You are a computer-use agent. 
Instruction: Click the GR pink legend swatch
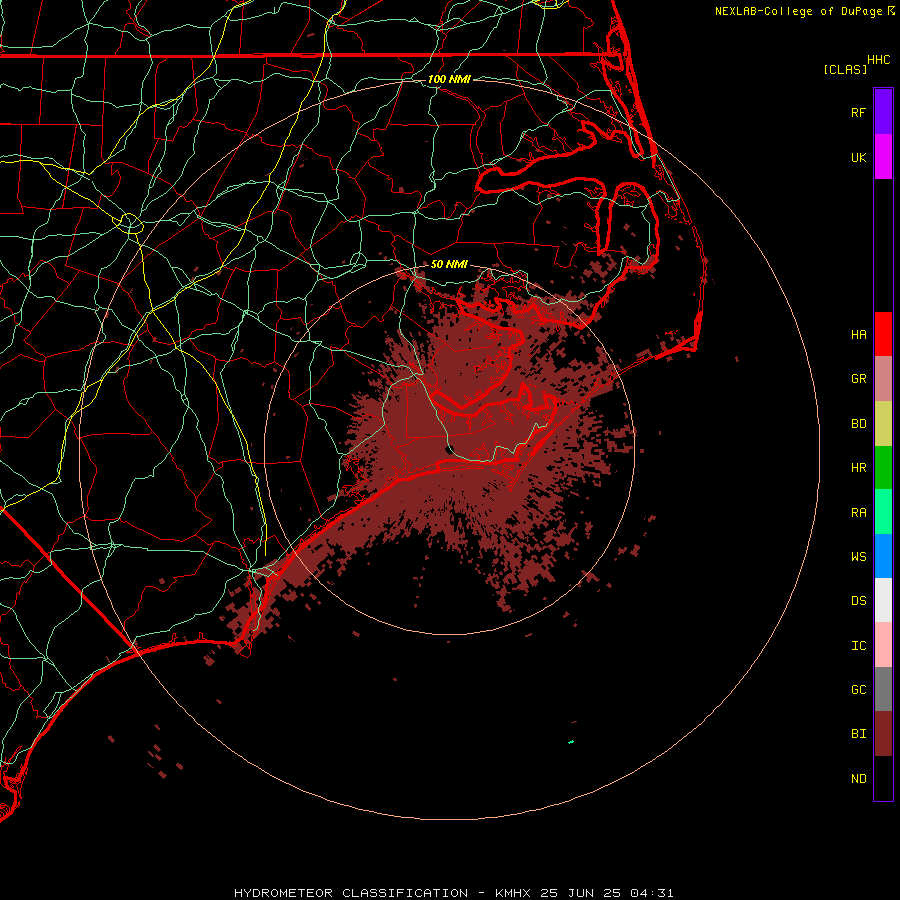[x=883, y=379]
